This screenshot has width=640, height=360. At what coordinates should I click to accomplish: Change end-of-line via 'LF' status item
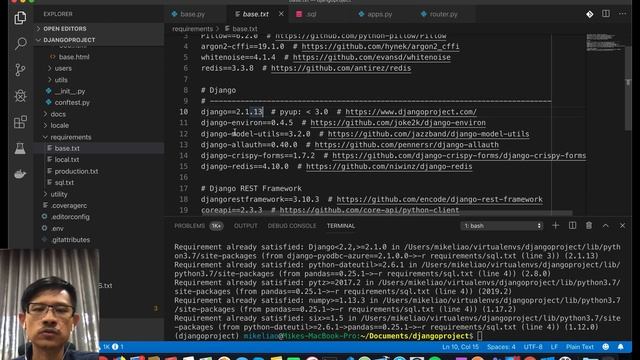coord(554,347)
